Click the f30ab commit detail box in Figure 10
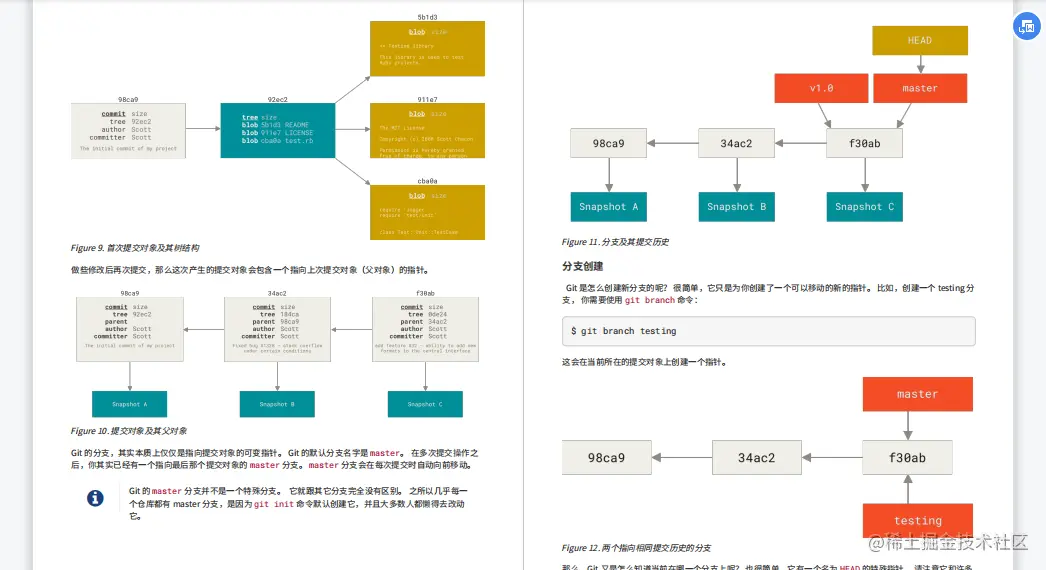 click(x=426, y=330)
